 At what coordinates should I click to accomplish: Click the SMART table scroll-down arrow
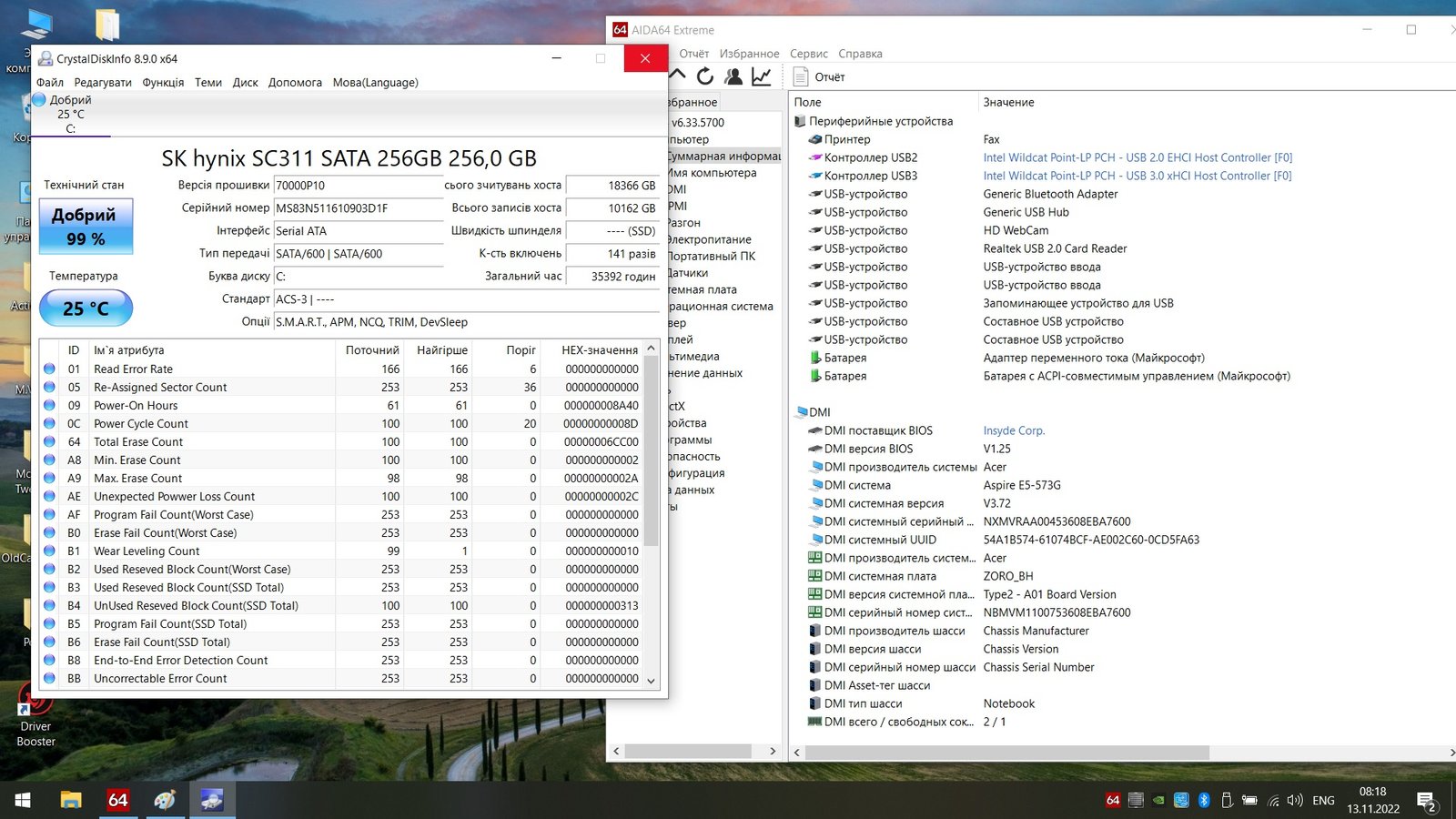[x=651, y=680]
